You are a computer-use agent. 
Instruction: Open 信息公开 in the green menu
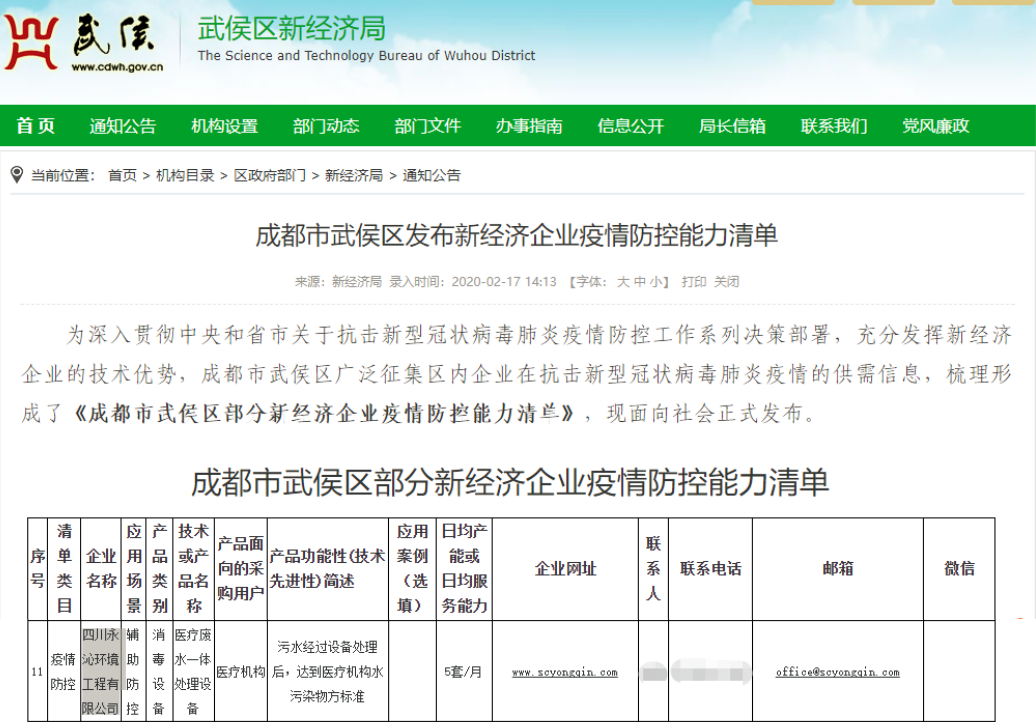click(x=631, y=126)
